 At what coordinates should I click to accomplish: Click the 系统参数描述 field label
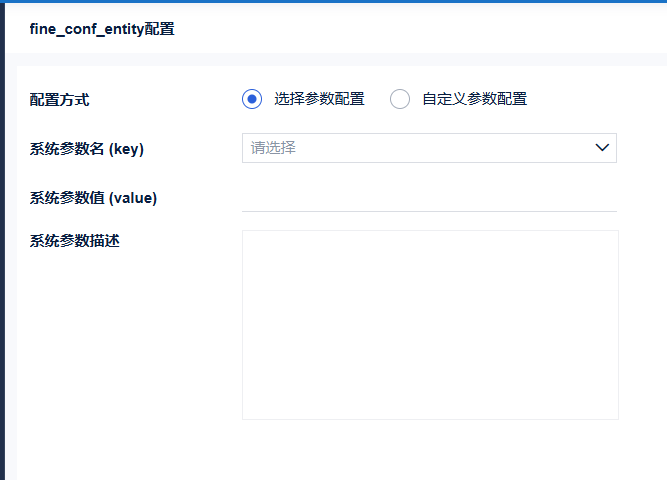click(75, 241)
